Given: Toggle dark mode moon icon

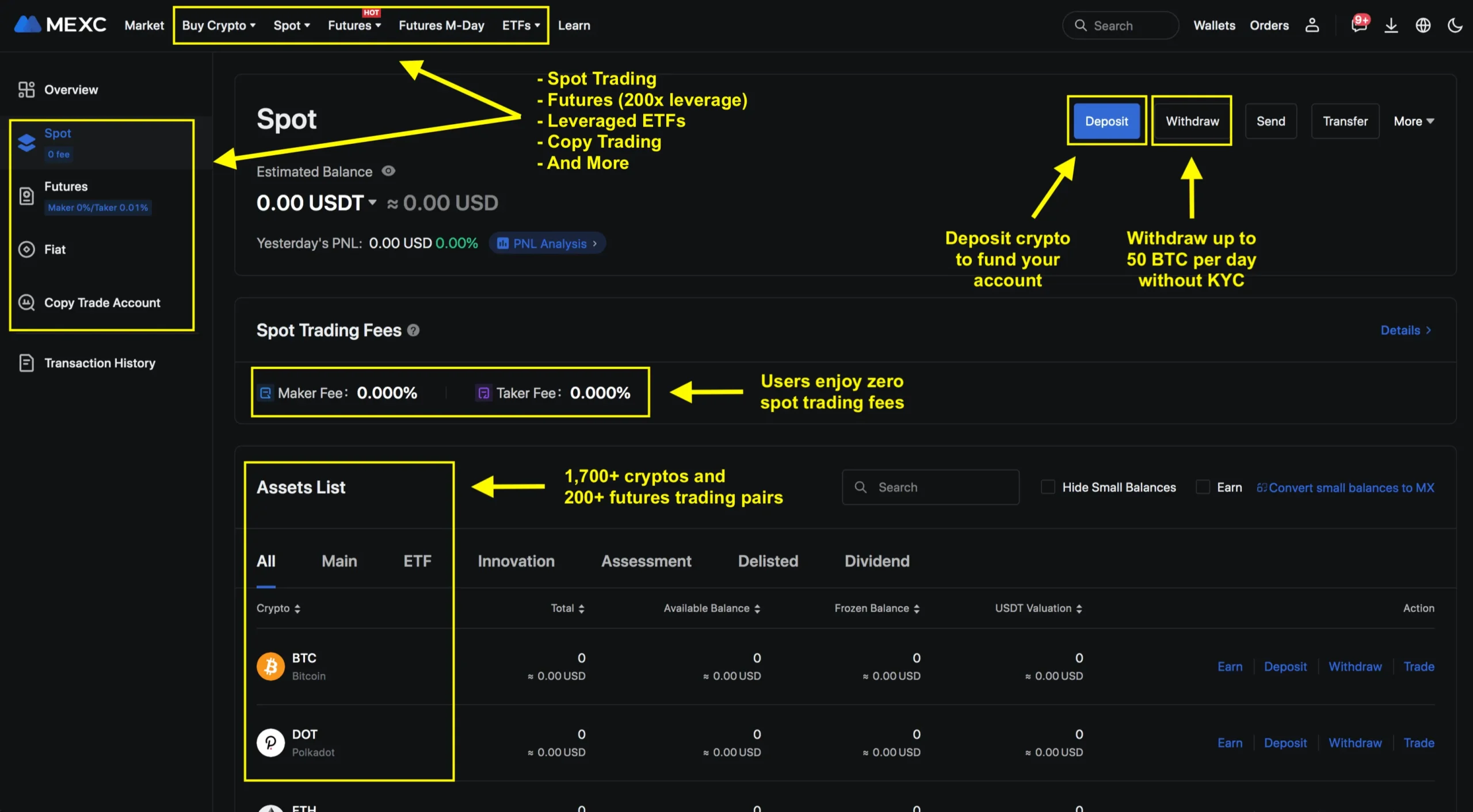Looking at the screenshot, I should pos(1455,25).
